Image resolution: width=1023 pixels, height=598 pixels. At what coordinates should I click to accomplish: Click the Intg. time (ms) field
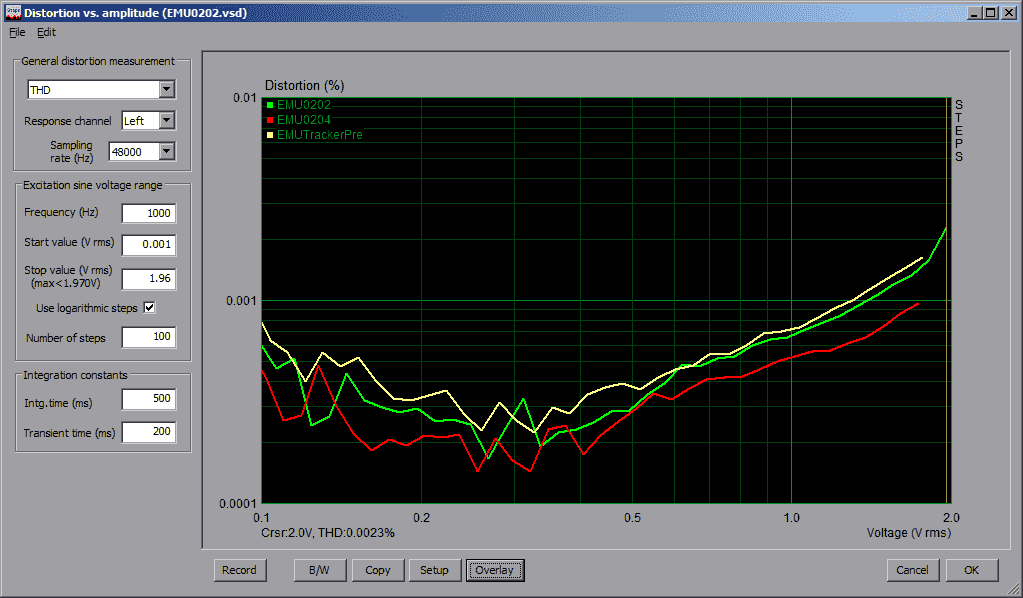pyautogui.click(x=148, y=400)
